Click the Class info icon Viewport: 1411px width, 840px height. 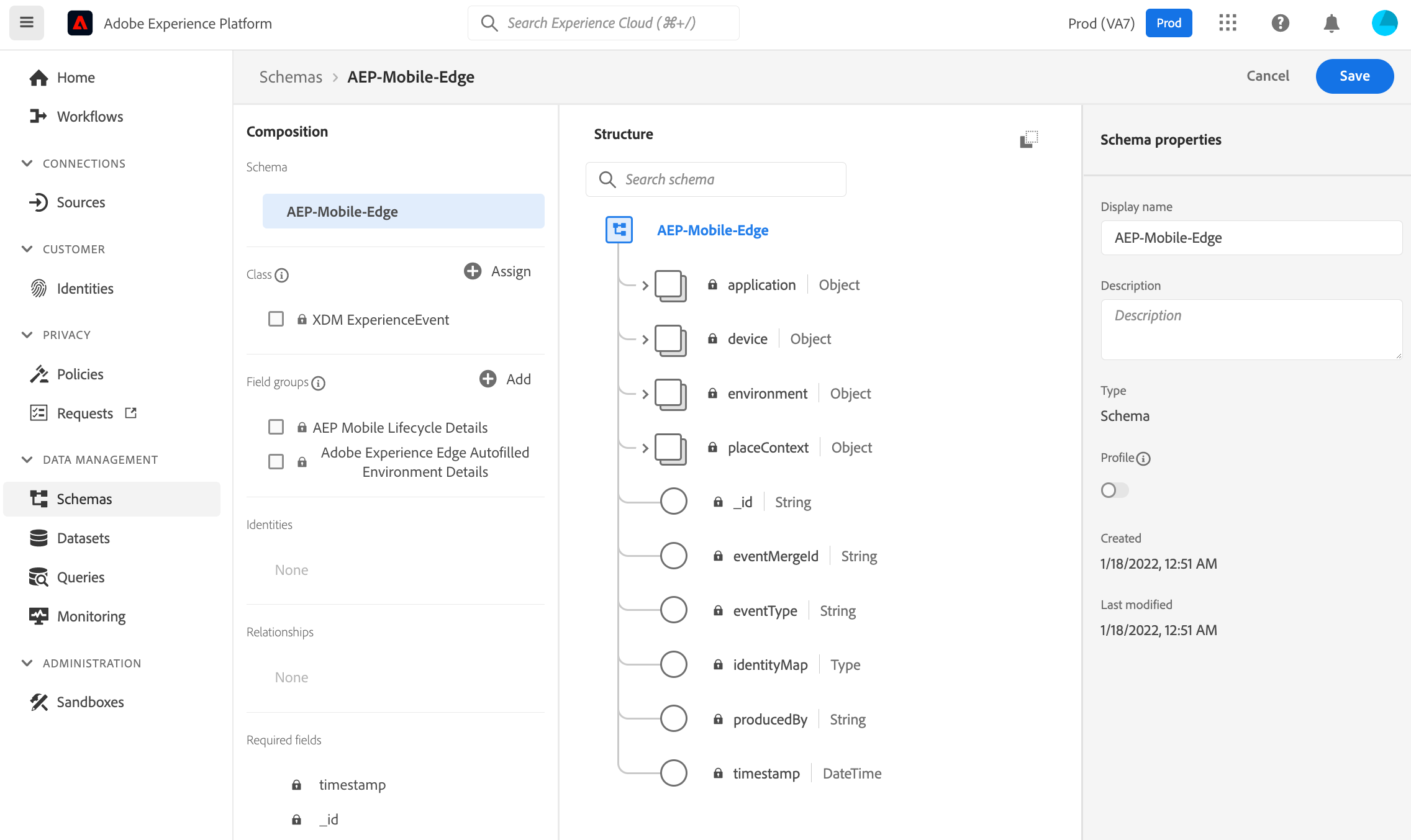coord(282,275)
